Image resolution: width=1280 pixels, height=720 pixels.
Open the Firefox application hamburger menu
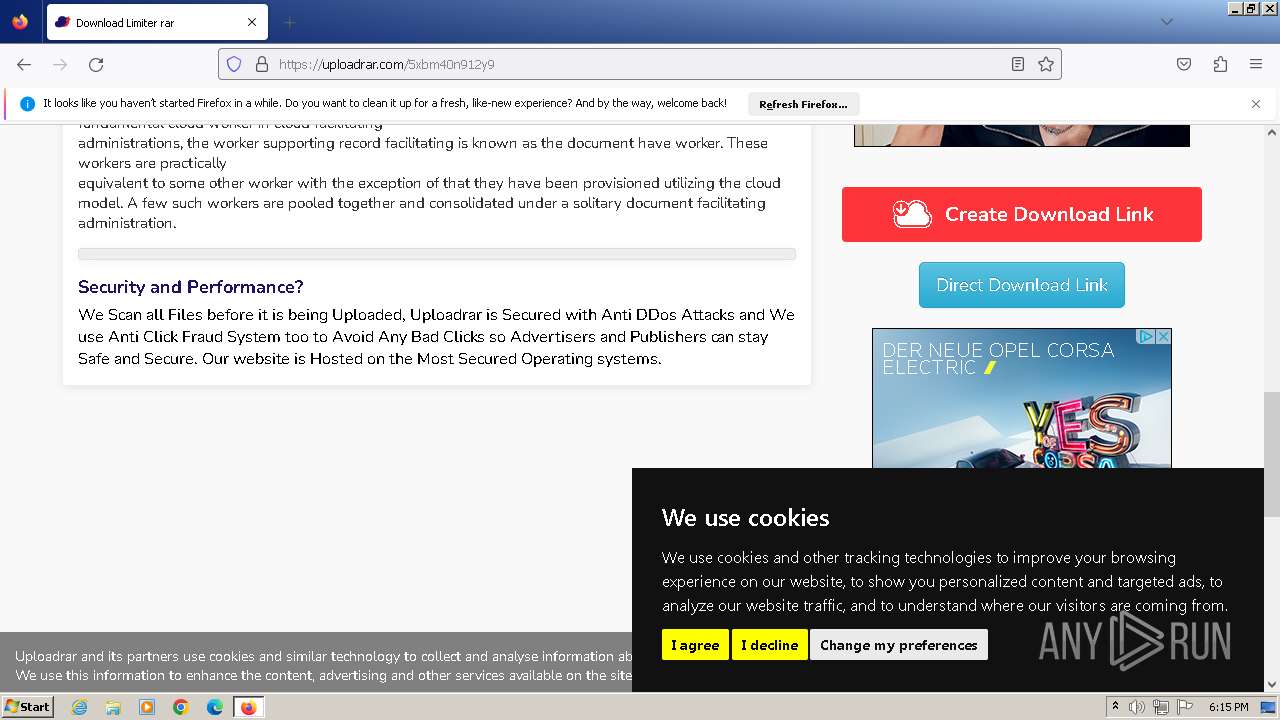pos(1256,64)
